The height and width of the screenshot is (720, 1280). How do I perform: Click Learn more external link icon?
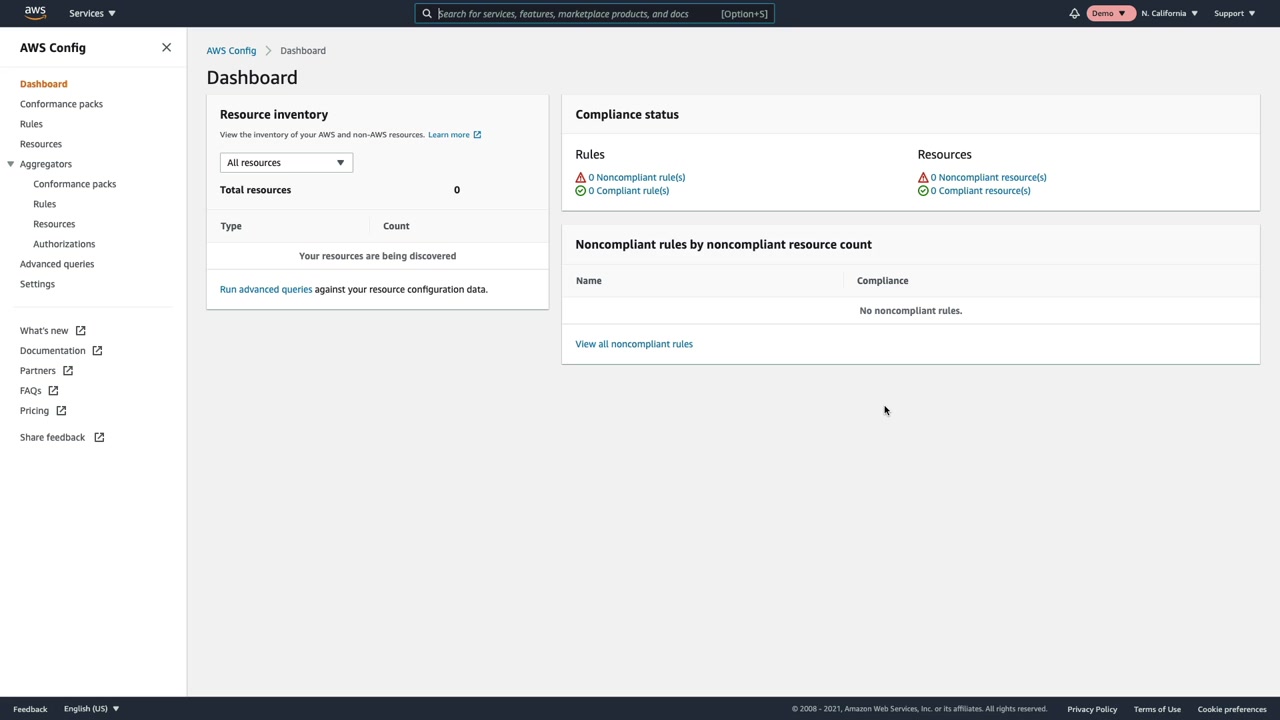point(477,135)
